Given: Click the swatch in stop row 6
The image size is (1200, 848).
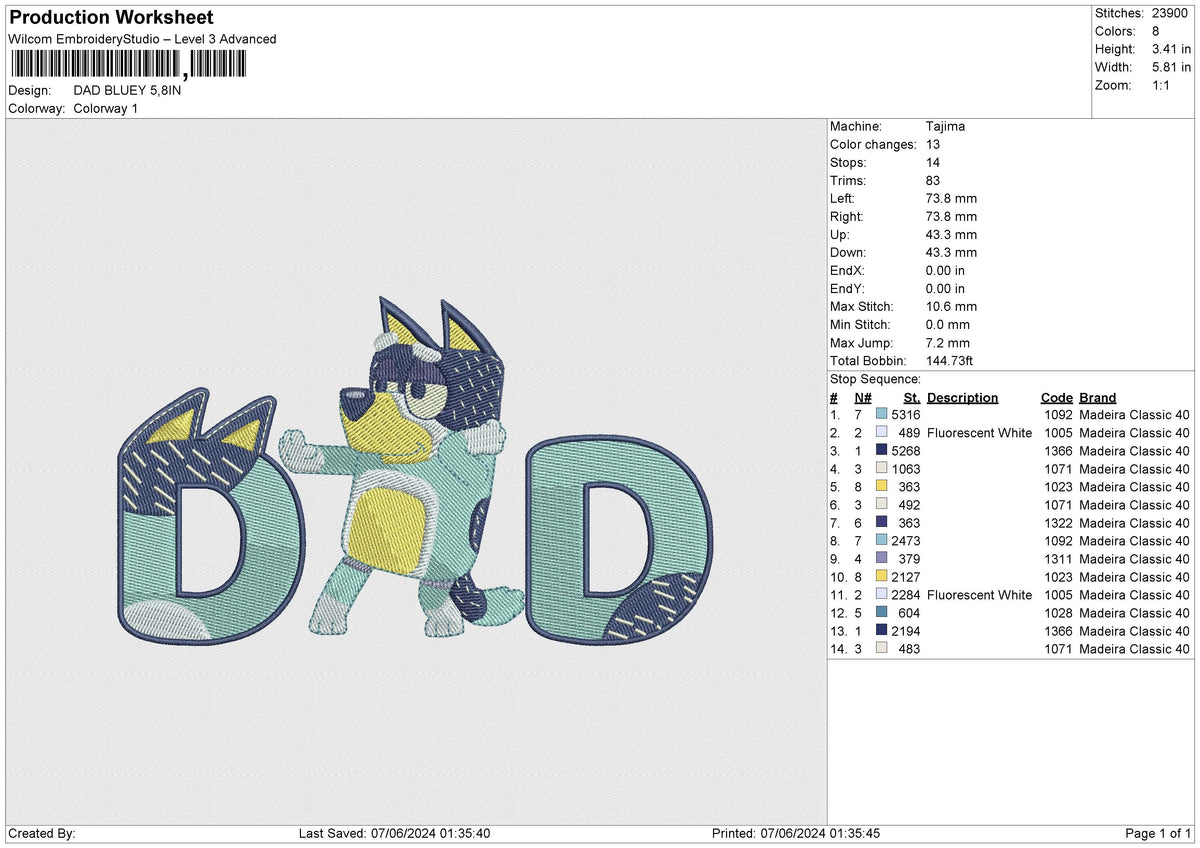Looking at the screenshot, I should click(881, 505).
